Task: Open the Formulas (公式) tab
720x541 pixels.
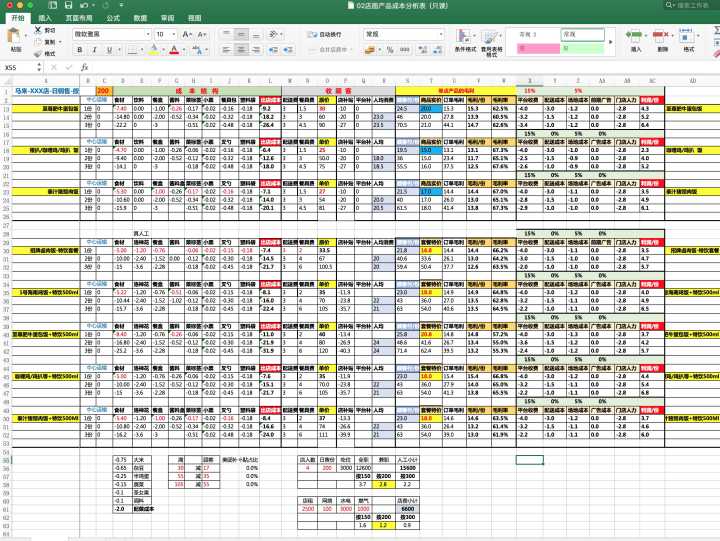Action: 113,18
